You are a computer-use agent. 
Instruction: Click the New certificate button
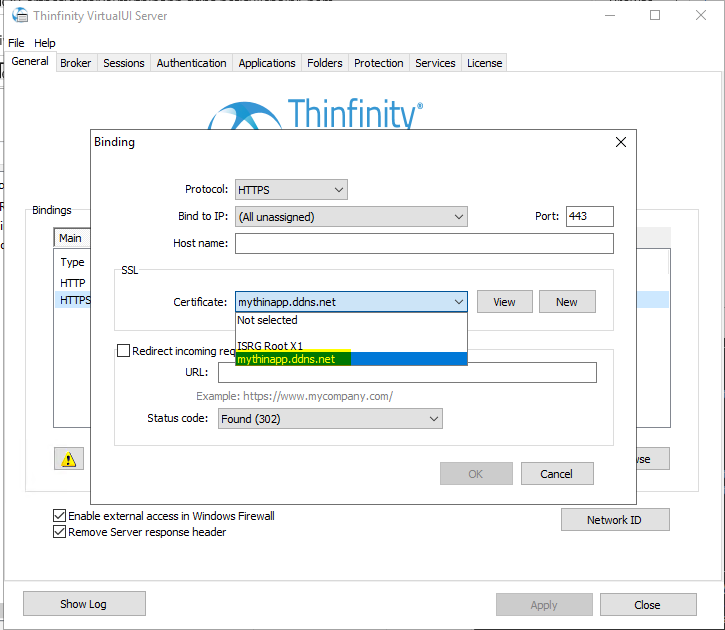(567, 302)
